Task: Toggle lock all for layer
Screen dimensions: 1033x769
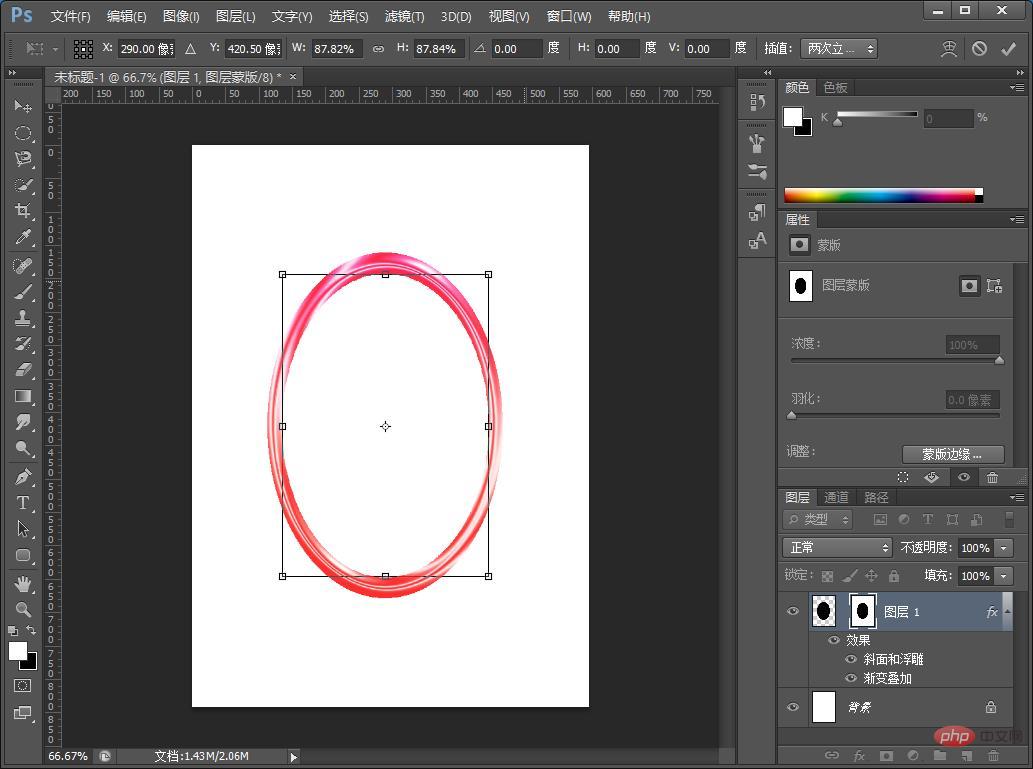Action: [894, 576]
